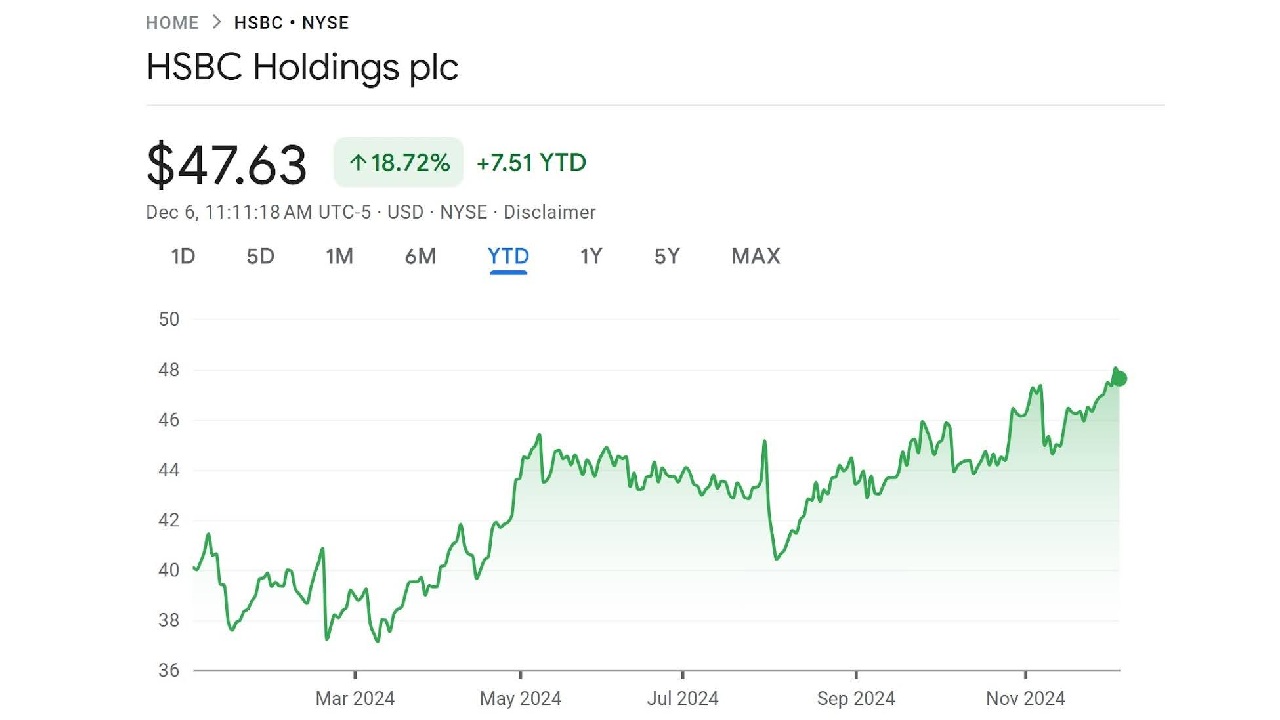View the 1Y price history

591,256
